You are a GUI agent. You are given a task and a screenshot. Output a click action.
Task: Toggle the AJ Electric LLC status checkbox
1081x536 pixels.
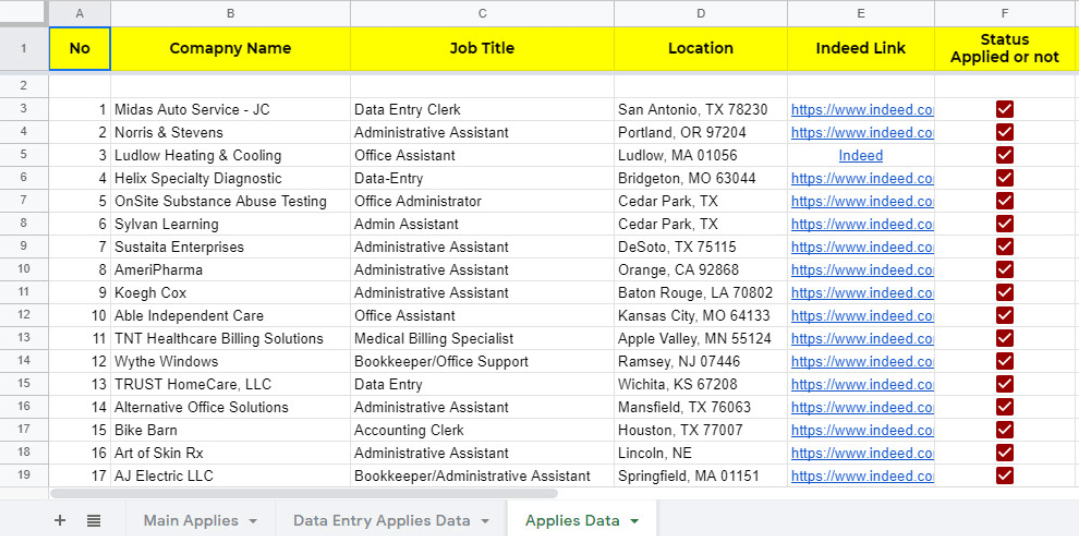pyautogui.click(x=1004, y=475)
